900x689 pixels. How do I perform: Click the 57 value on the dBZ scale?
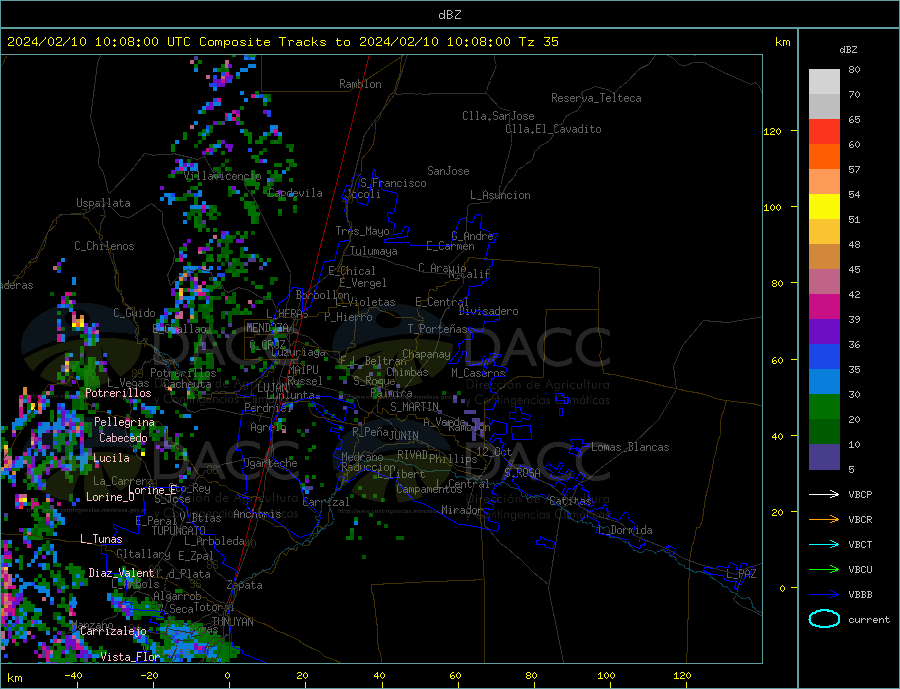click(854, 170)
